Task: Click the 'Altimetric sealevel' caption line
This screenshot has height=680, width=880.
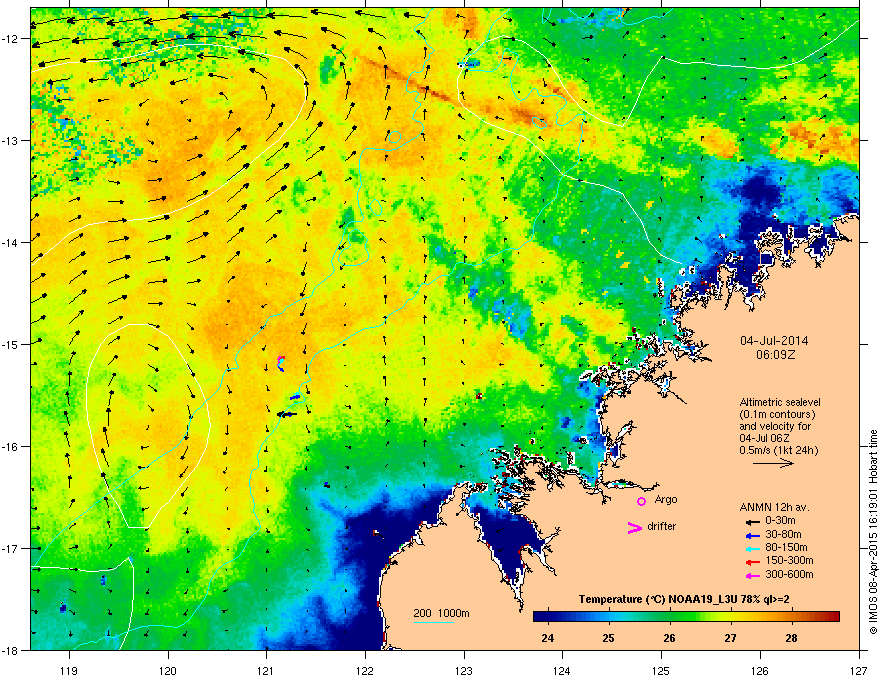Action: pos(780,402)
